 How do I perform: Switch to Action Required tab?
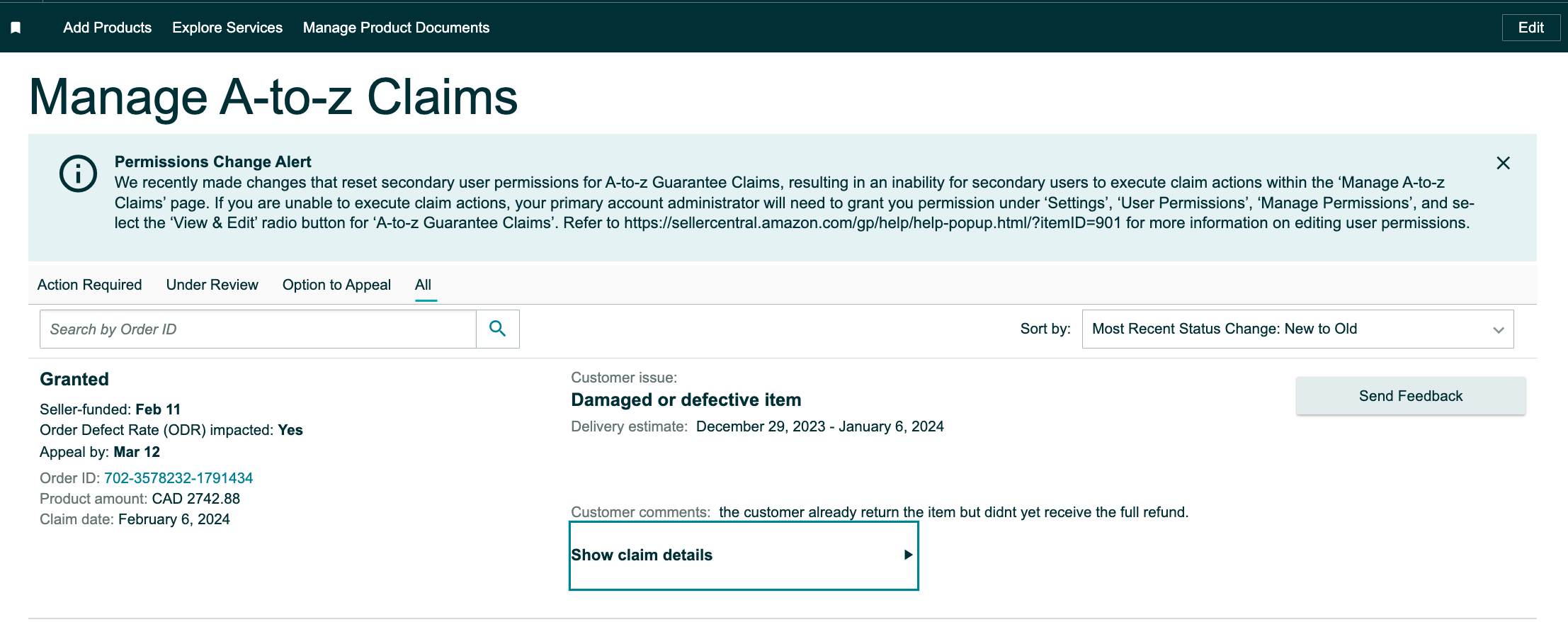pyautogui.click(x=89, y=285)
